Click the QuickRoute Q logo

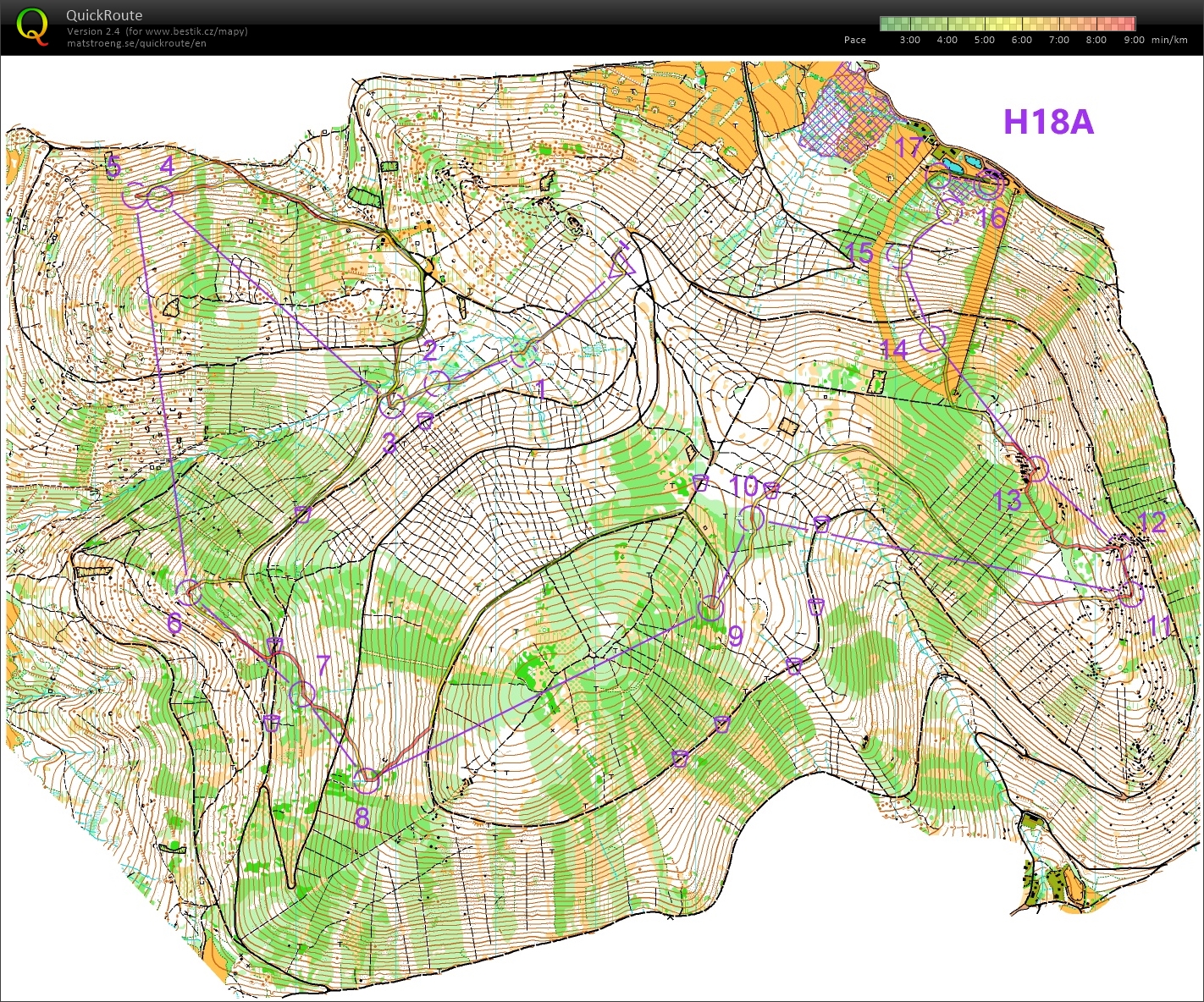pyautogui.click(x=32, y=26)
